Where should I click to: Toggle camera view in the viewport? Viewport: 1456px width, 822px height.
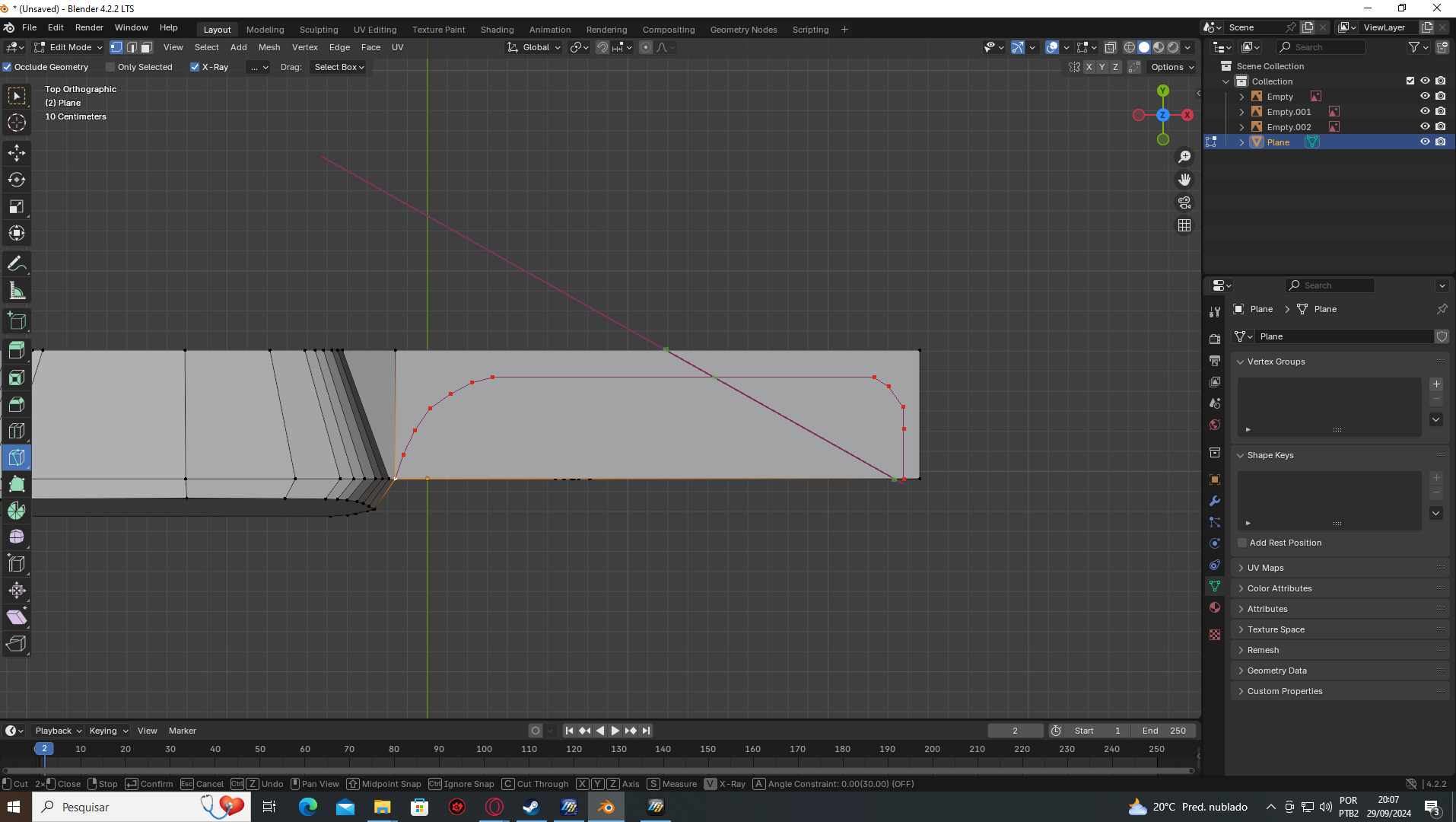point(1184,202)
